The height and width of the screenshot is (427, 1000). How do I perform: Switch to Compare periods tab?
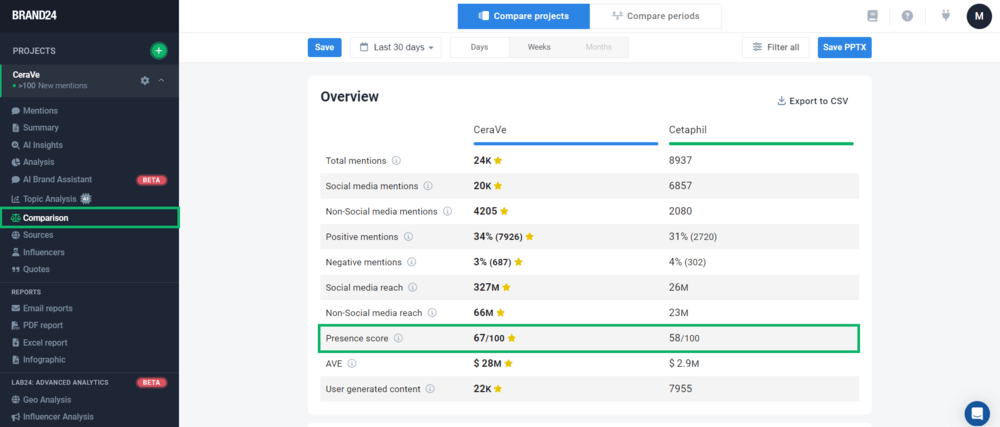(x=656, y=16)
